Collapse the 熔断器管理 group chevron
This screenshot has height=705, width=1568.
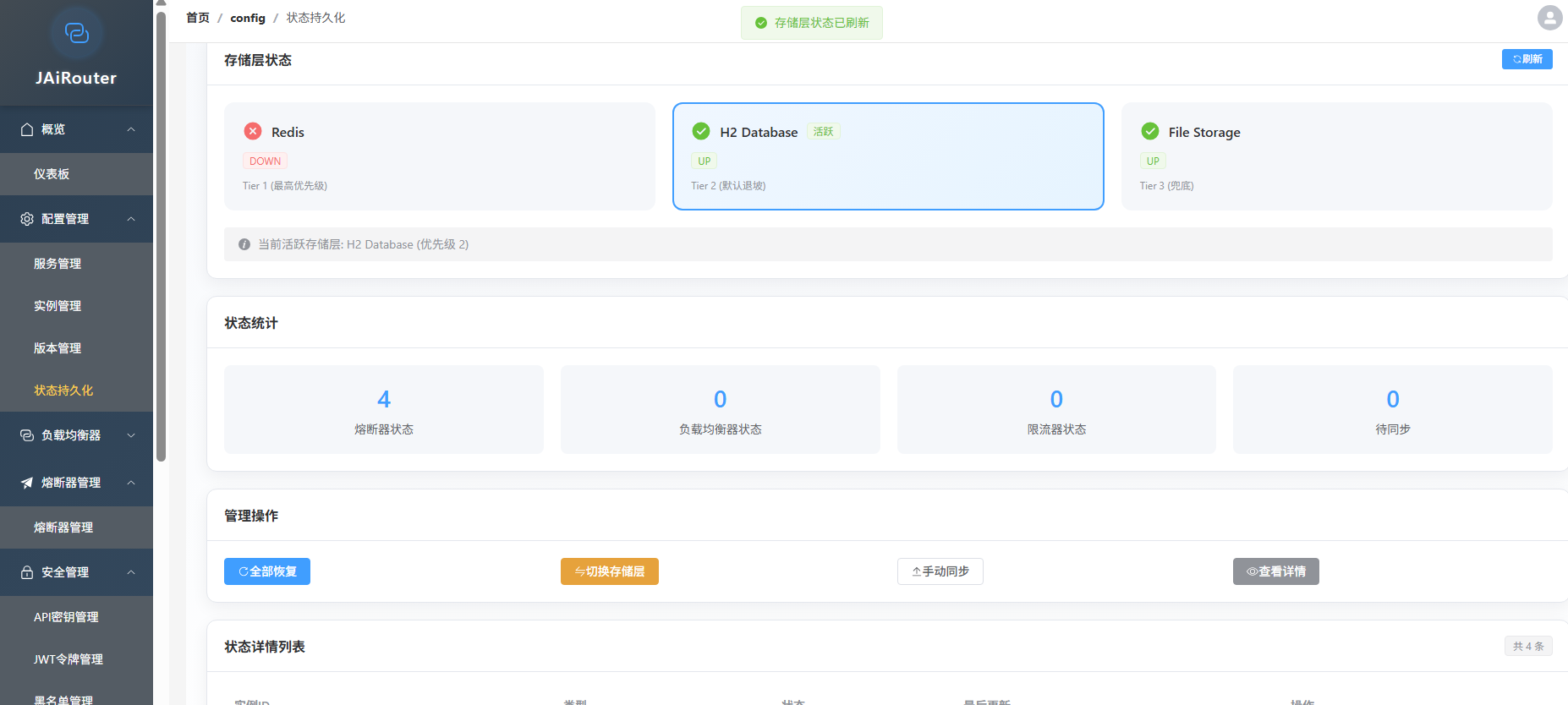(x=131, y=483)
